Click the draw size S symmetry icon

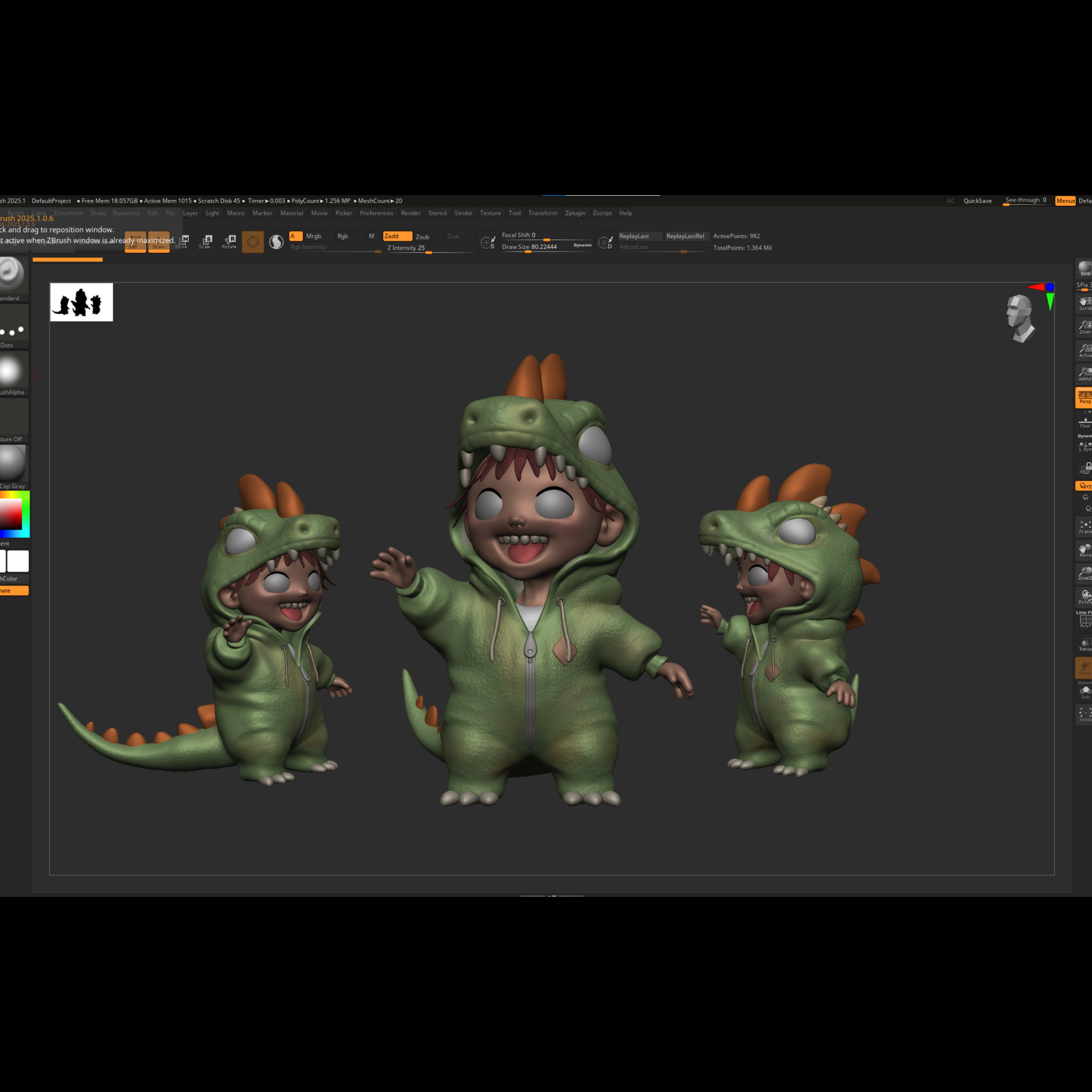(x=488, y=243)
